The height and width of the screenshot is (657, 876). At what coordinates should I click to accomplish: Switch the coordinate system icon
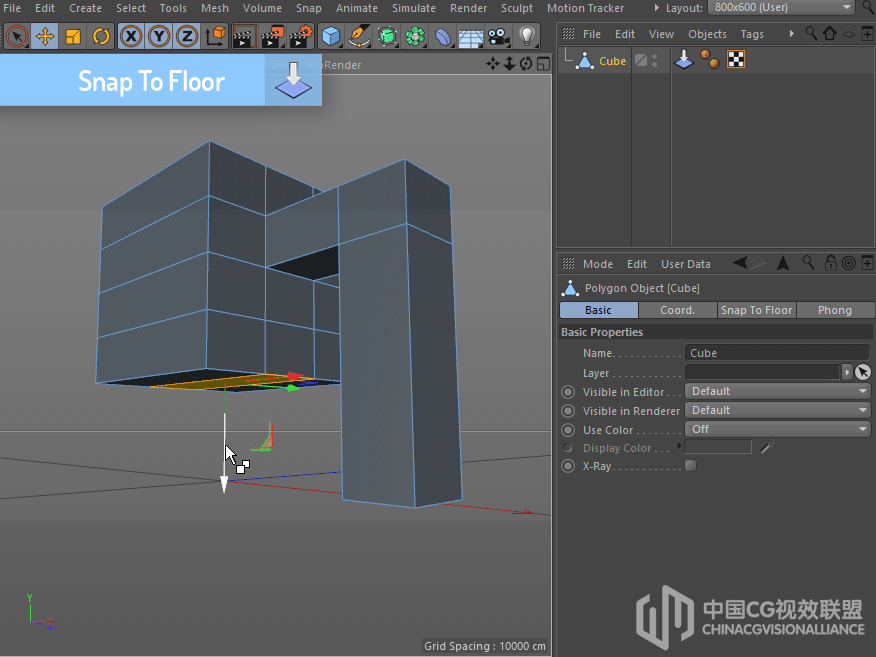215,37
